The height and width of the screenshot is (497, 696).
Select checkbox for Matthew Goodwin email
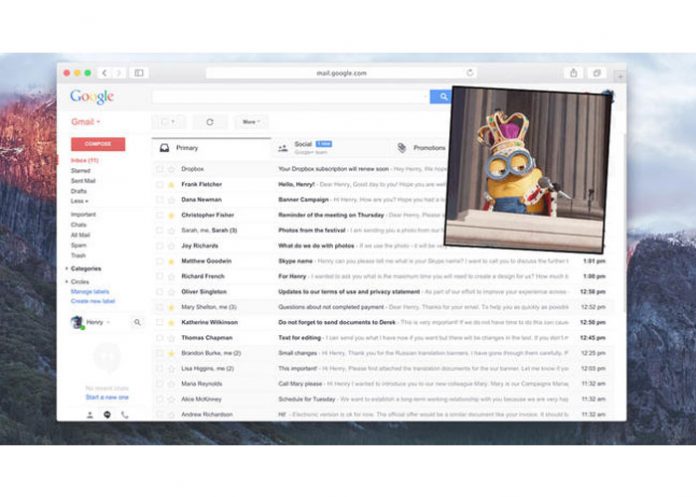[160, 261]
